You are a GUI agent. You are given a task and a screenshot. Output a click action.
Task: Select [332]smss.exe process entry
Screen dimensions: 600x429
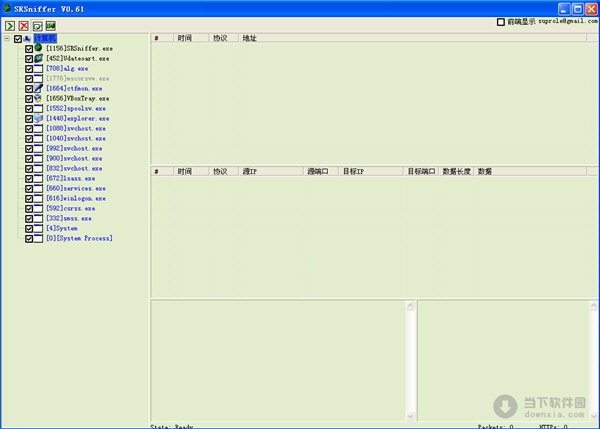(x=69, y=219)
